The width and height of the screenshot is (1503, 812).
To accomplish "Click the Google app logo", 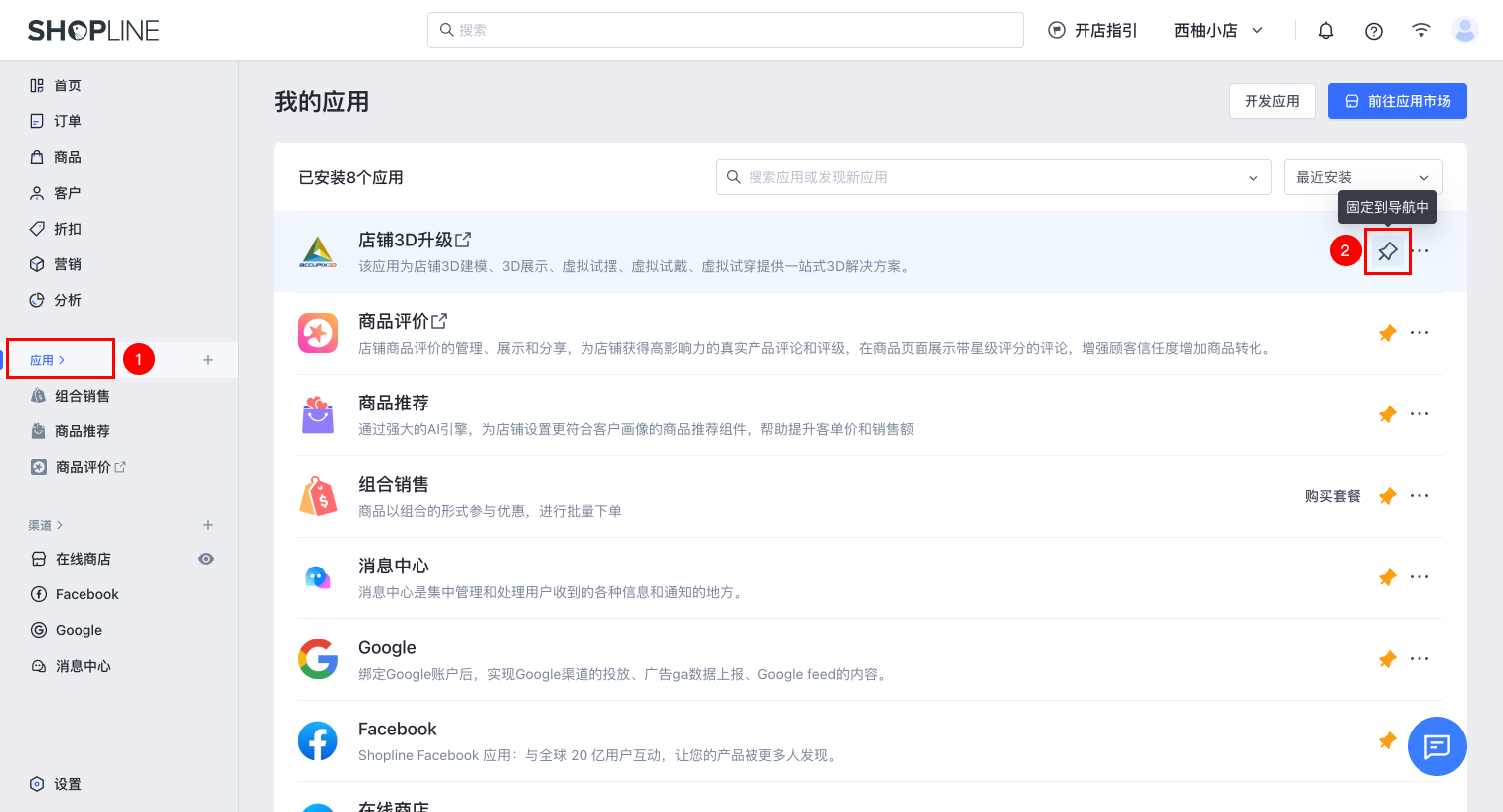I will [x=318, y=659].
